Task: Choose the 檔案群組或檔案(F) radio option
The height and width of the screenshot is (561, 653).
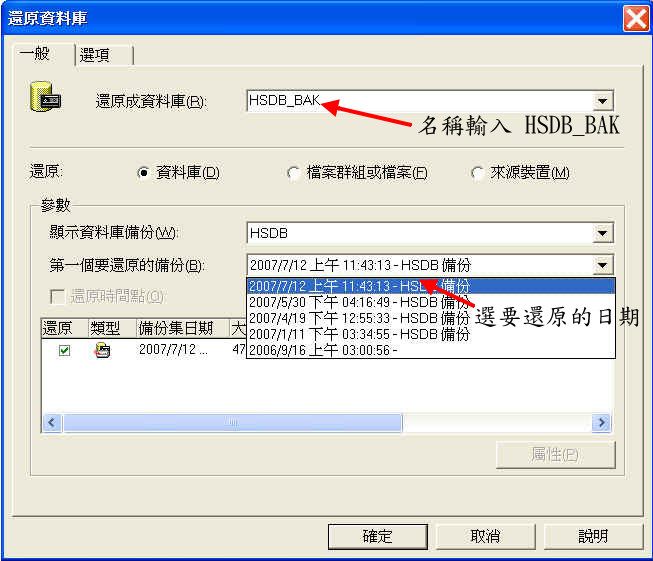Action: (x=294, y=172)
